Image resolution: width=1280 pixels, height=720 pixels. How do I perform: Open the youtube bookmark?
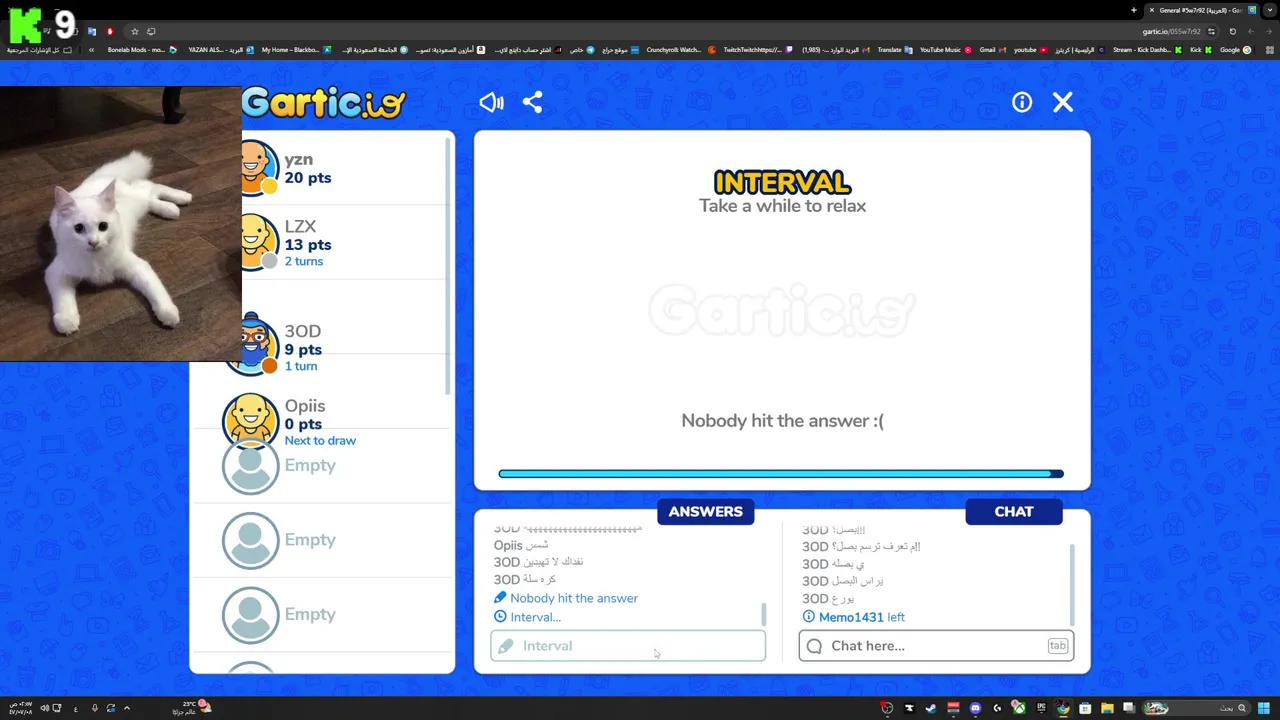pos(1030,50)
